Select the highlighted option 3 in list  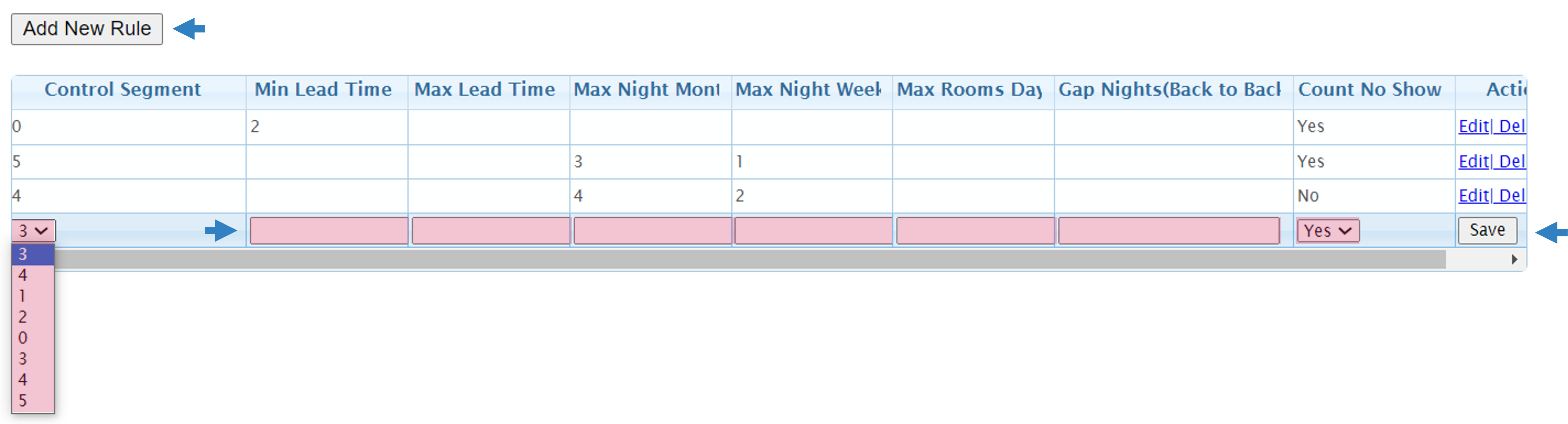33,254
